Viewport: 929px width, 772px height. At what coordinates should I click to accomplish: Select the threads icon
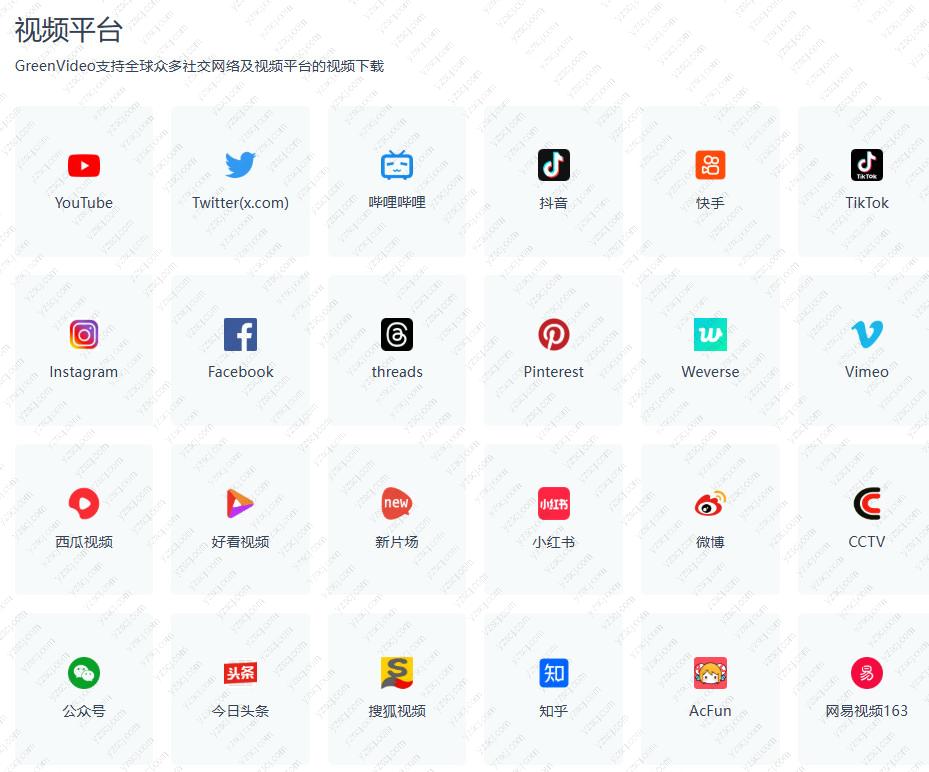tap(396, 334)
